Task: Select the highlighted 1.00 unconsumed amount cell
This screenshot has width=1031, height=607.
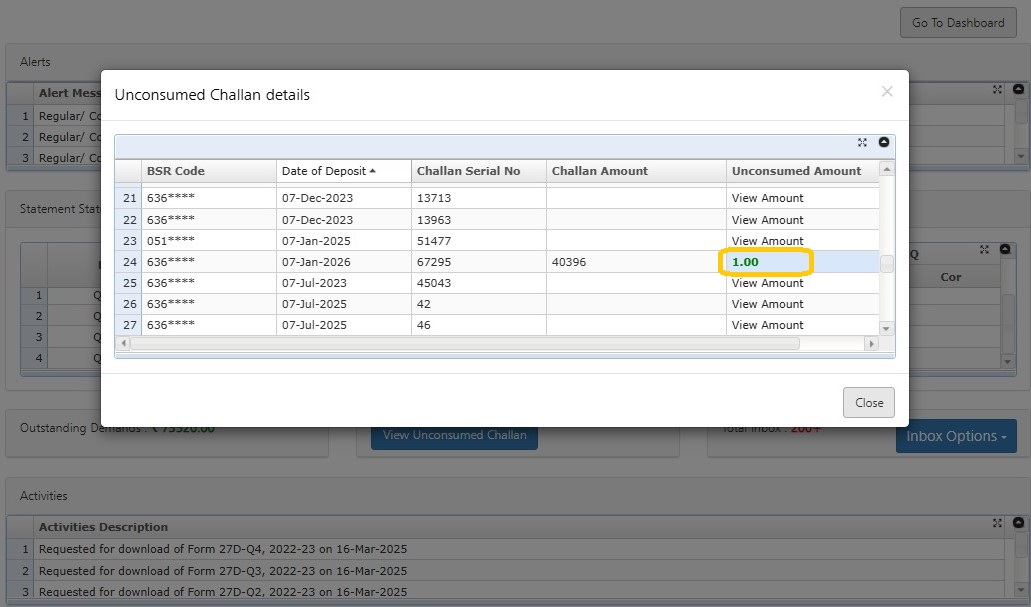Action: [766, 262]
